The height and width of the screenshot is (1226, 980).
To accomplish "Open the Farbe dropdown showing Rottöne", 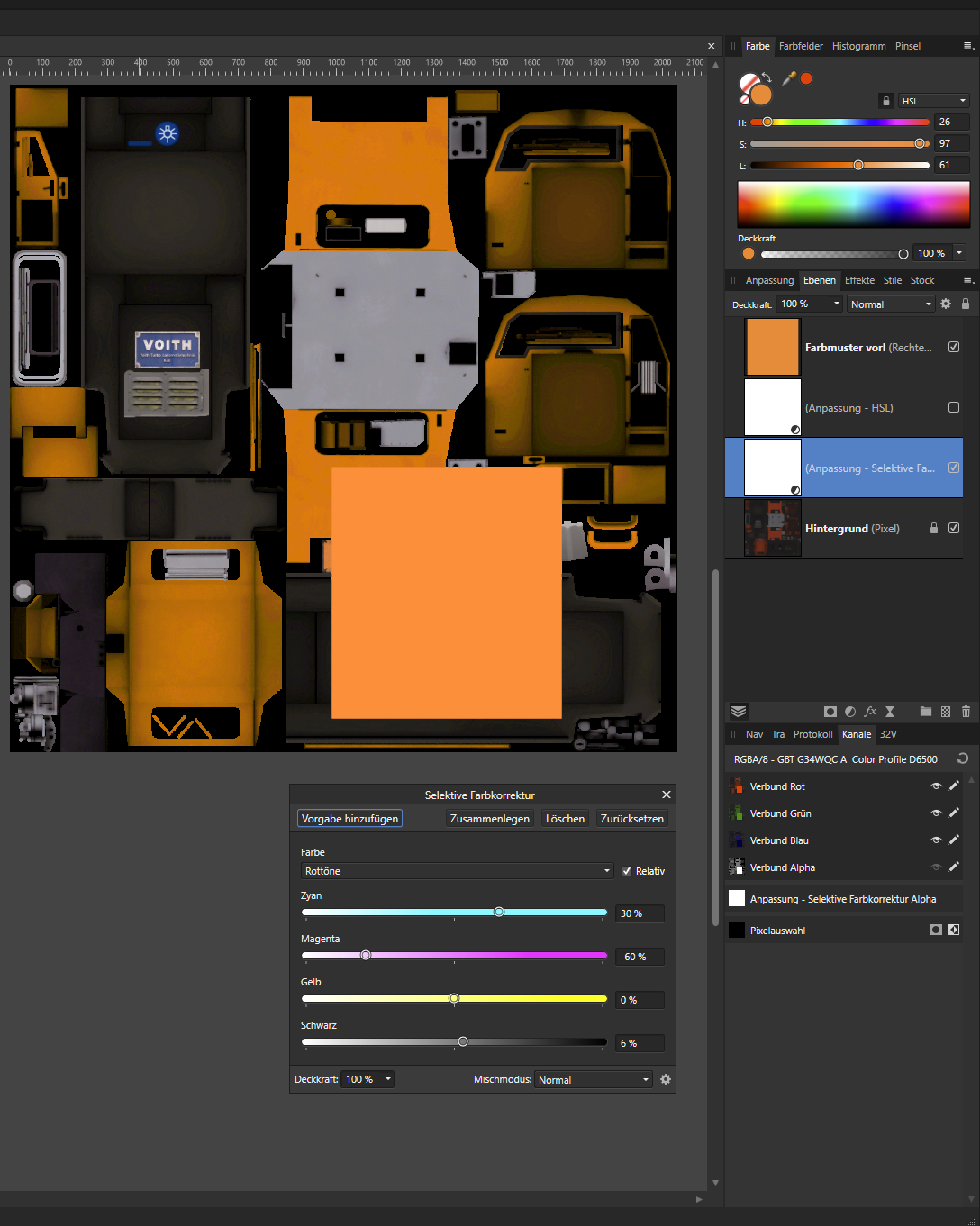I will click(x=457, y=871).
